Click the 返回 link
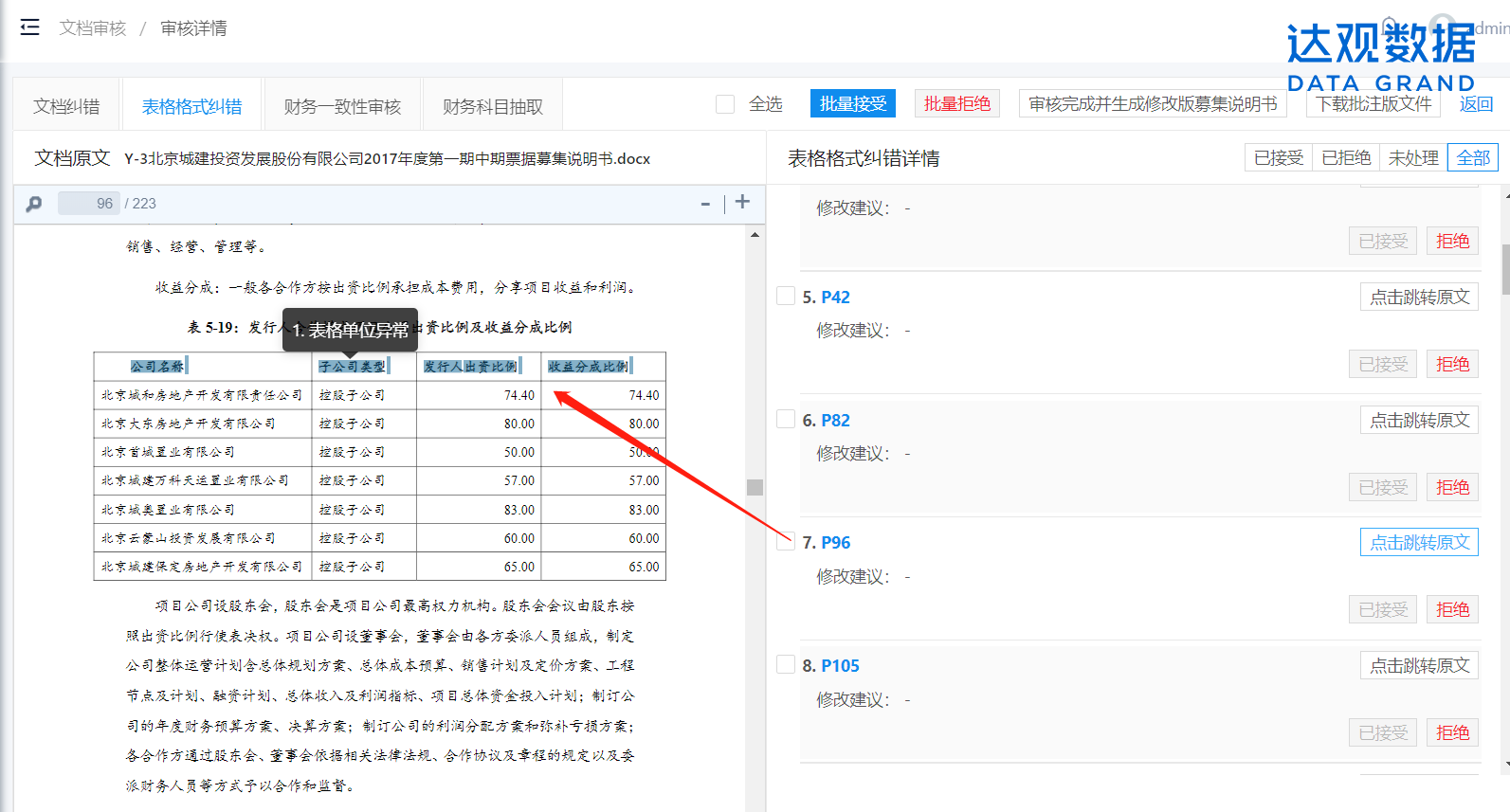The width and height of the screenshot is (1510, 812). (1476, 104)
